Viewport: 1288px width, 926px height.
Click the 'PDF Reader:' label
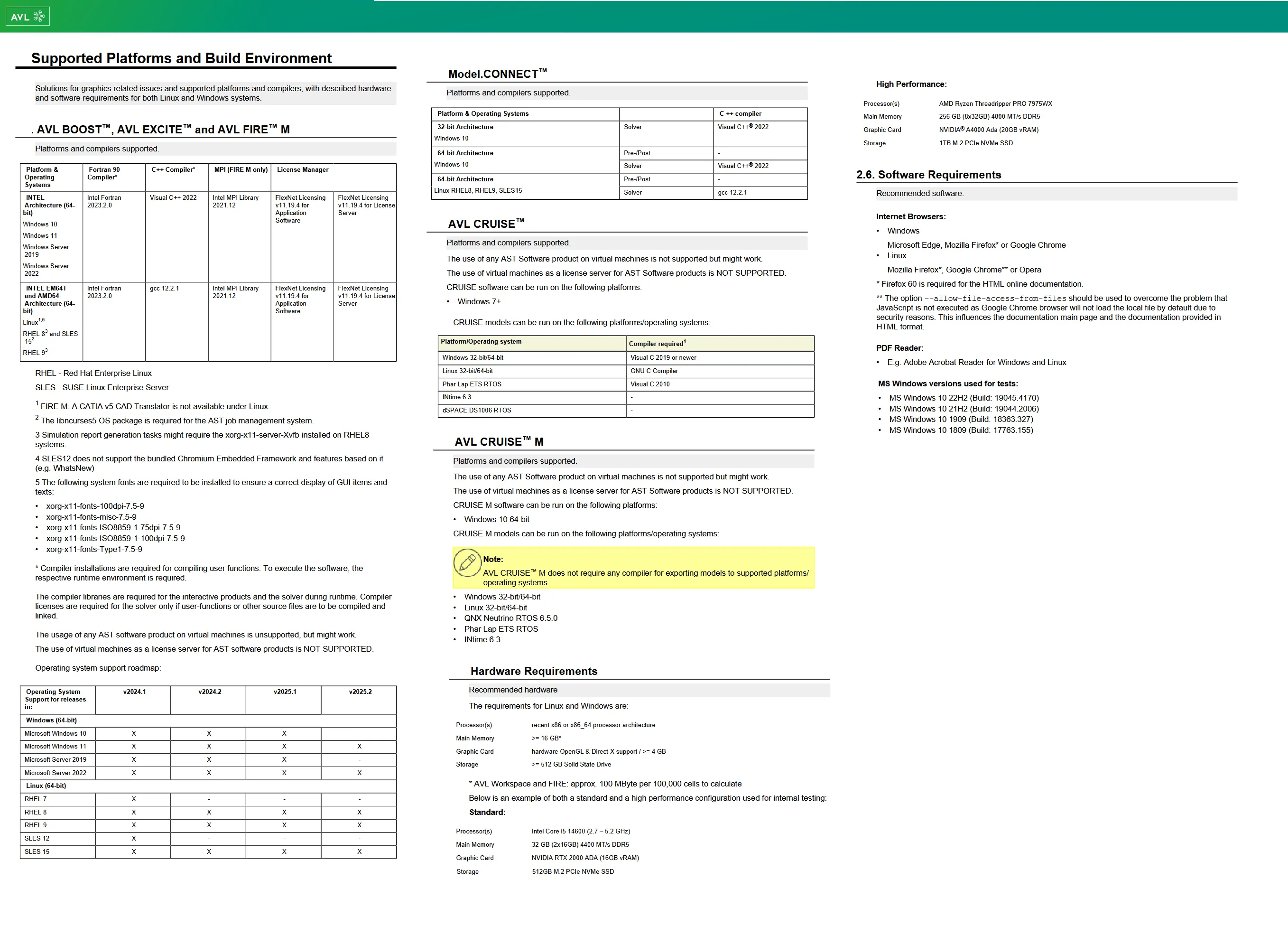click(x=899, y=348)
